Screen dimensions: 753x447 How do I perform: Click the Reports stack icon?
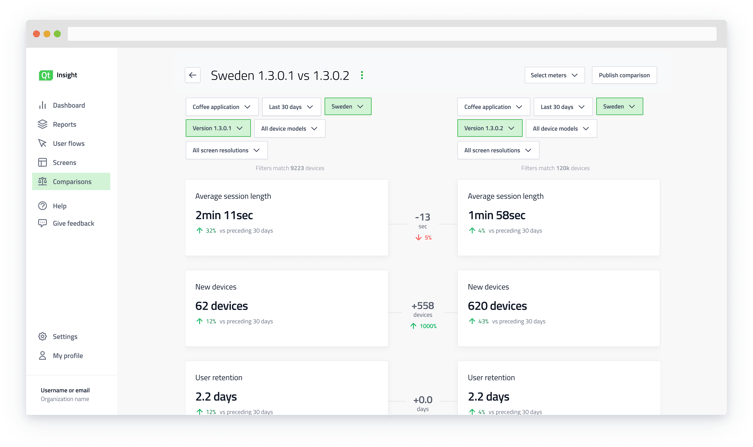click(x=42, y=124)
